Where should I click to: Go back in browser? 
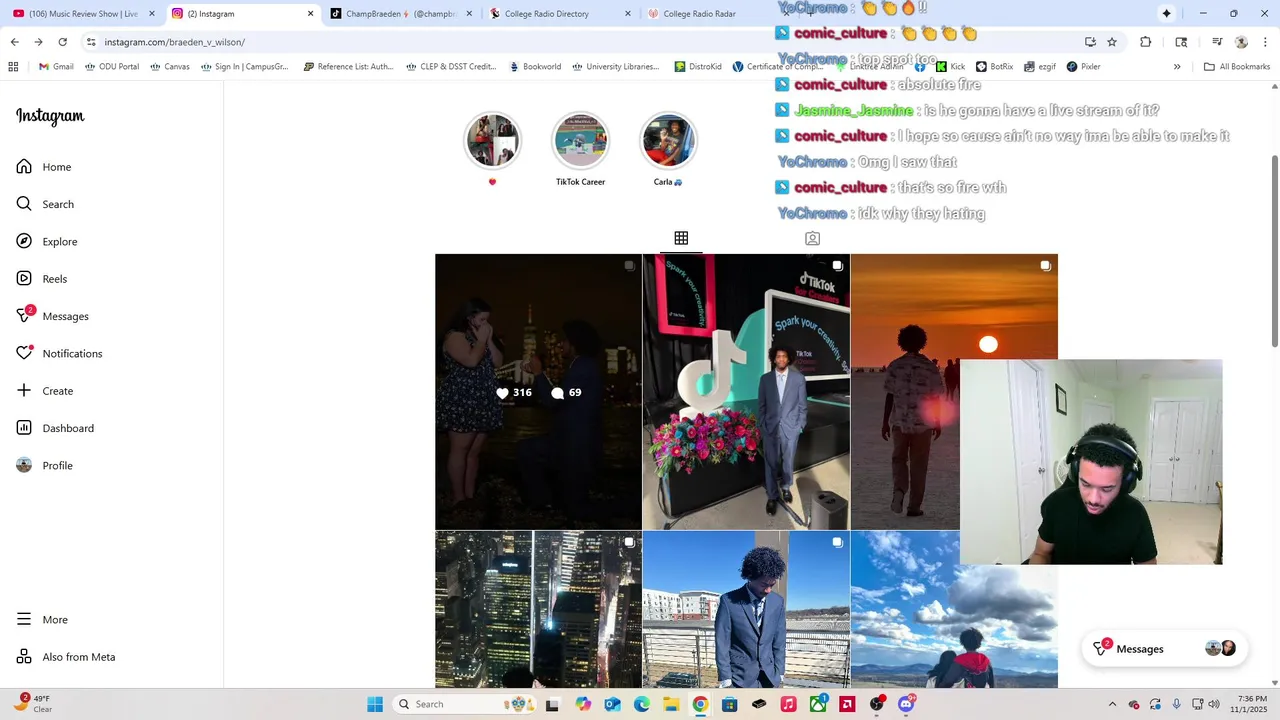coord(15,42)
